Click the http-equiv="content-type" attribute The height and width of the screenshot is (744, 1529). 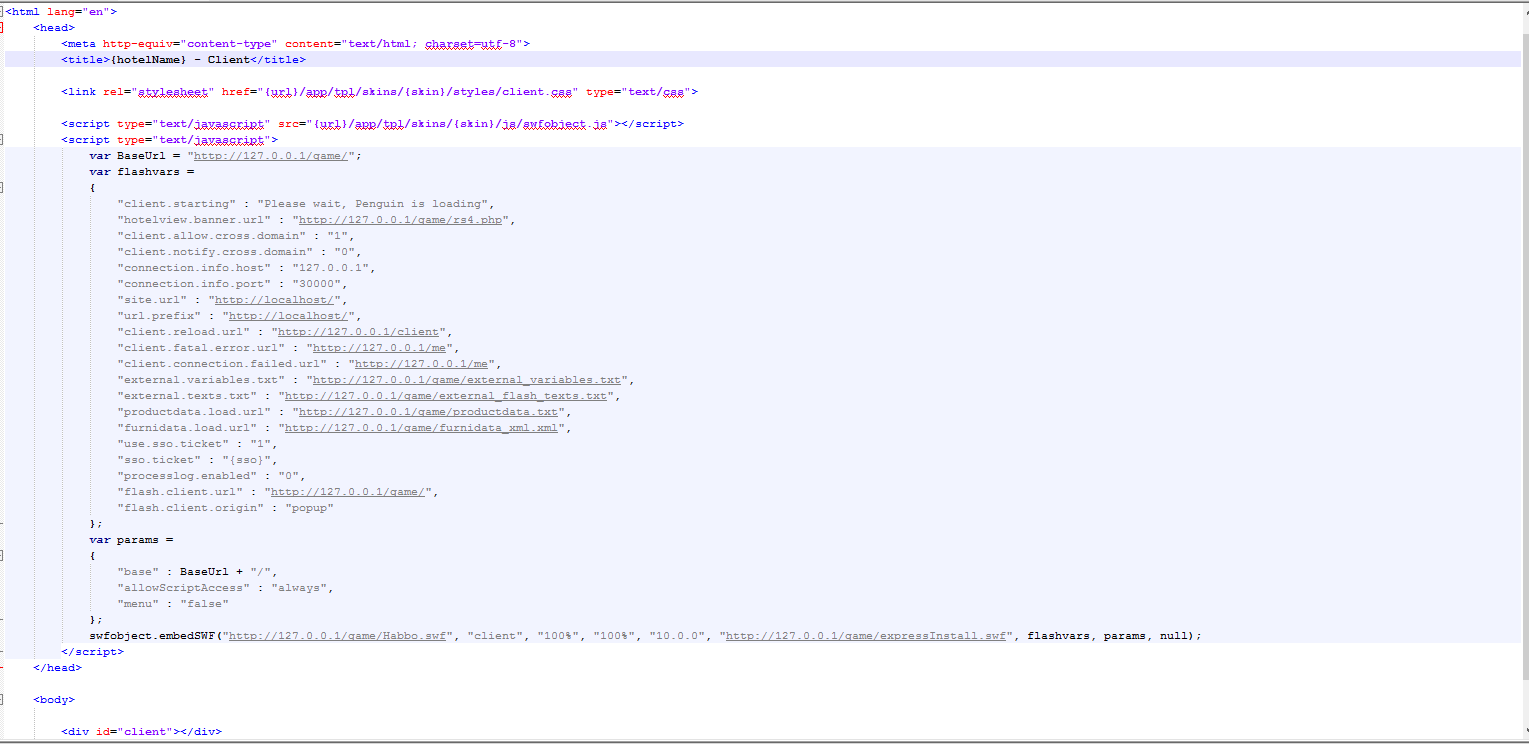[x=190, y=44]
